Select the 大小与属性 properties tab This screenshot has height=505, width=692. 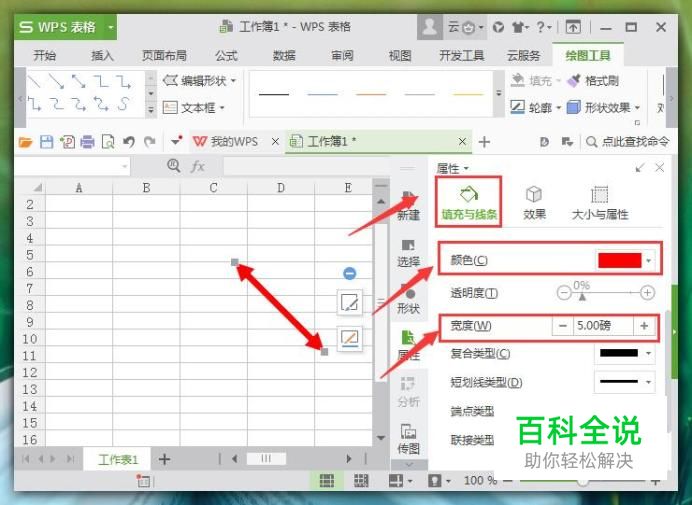599,202
